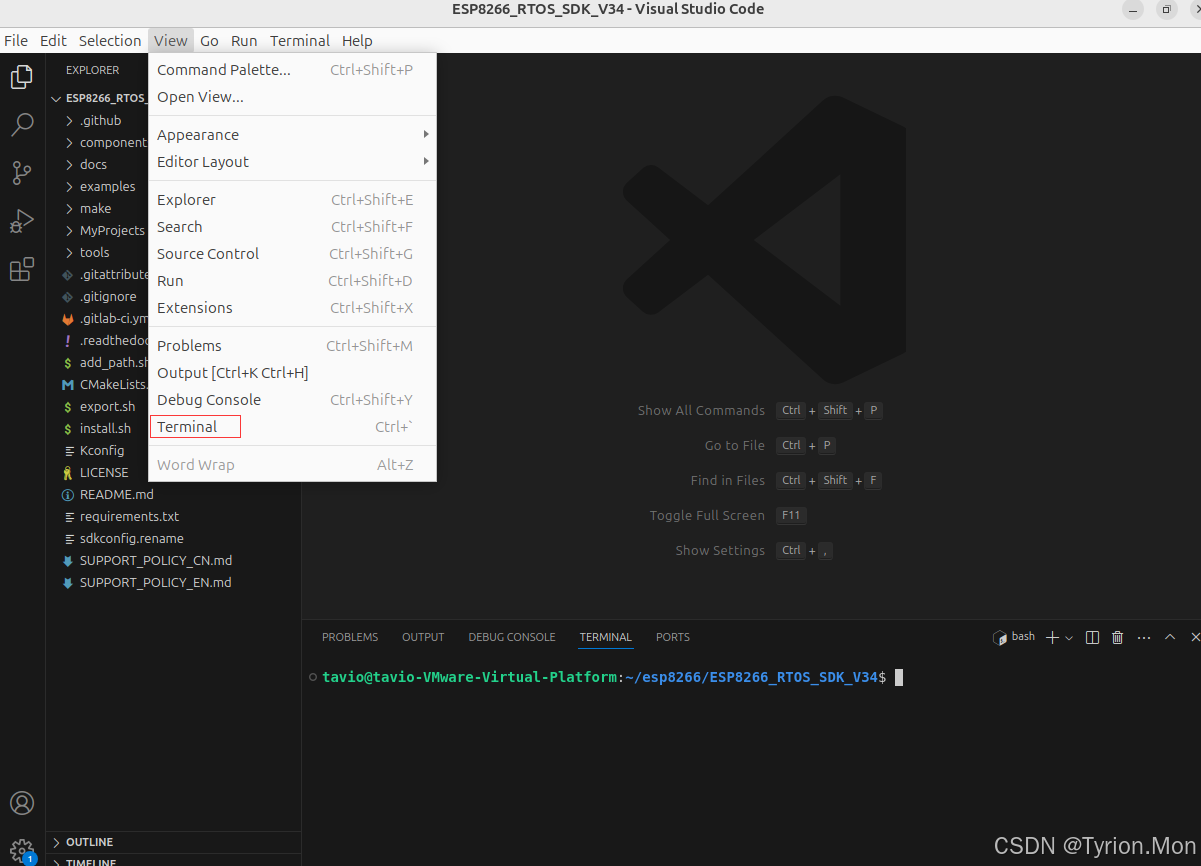
Task: Click the terminal prompt input area
Action: pos(899,677)
